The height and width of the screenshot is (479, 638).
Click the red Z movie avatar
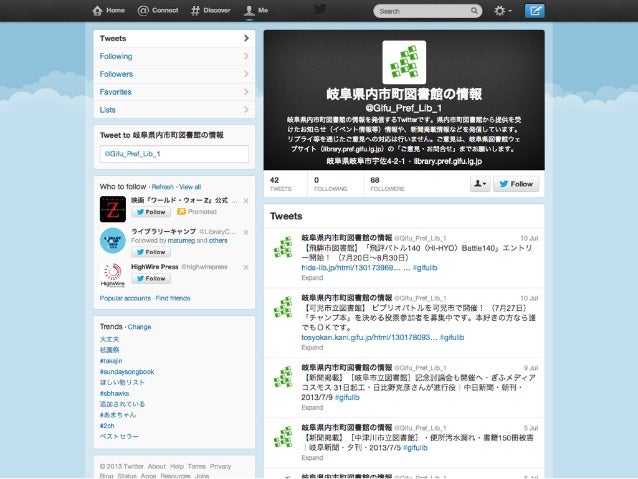point(113,209)
